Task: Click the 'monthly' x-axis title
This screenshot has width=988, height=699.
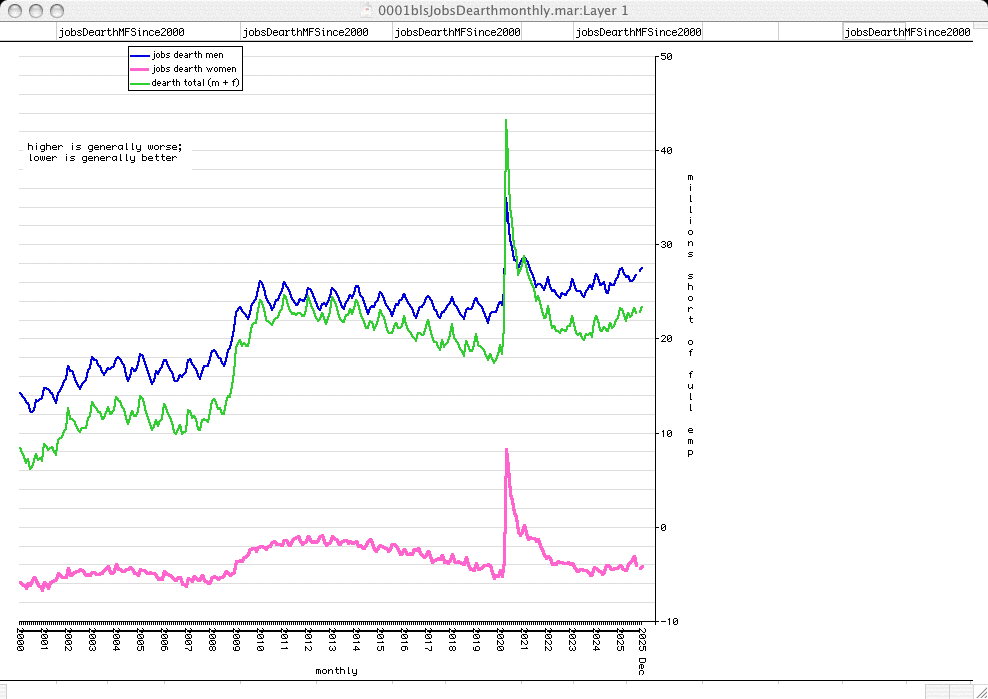Action: click(336, 671)
